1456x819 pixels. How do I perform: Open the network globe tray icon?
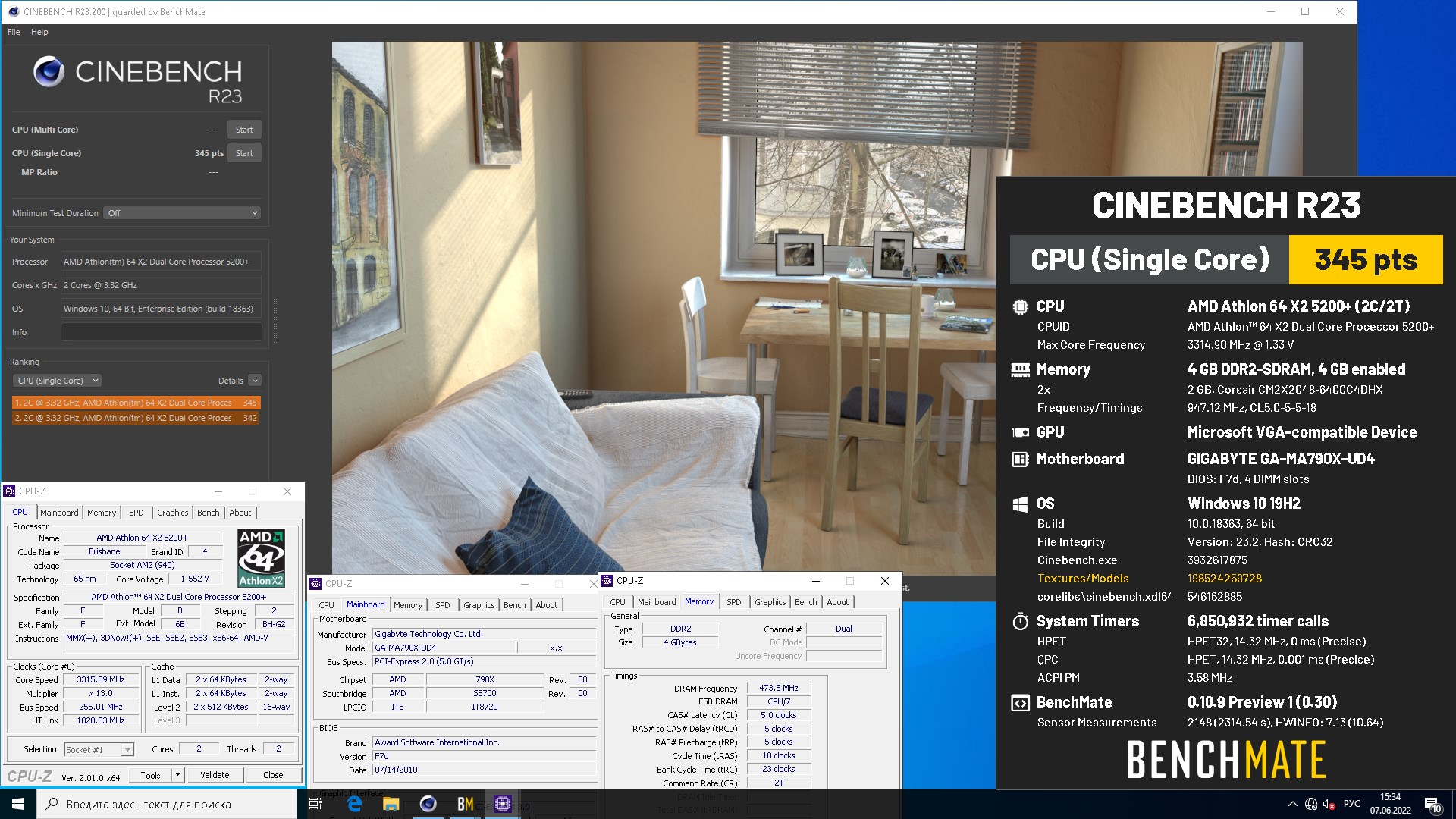pyautogui.click(x=1311, y=804)
